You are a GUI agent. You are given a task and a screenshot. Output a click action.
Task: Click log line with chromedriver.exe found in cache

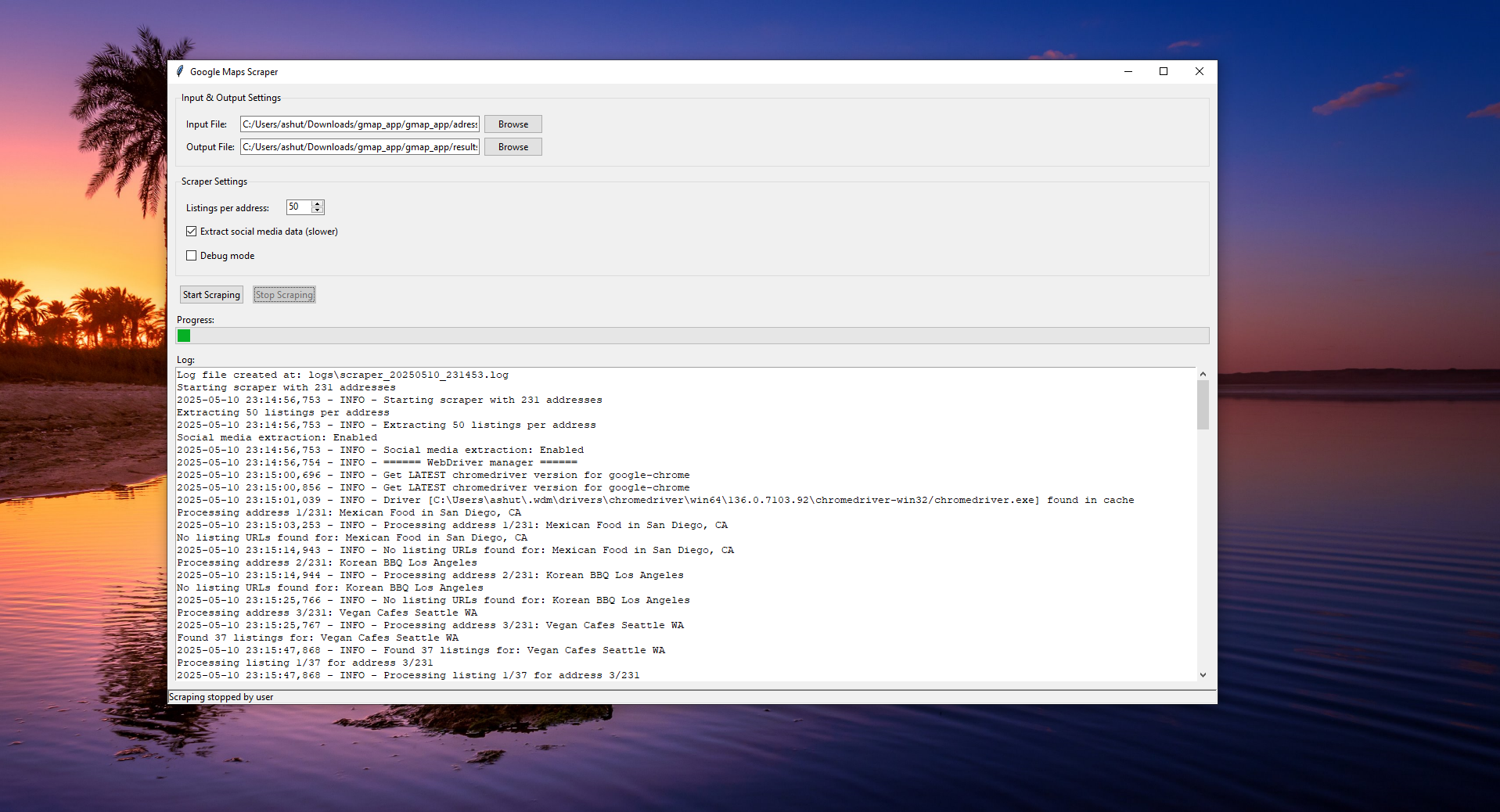656,501
